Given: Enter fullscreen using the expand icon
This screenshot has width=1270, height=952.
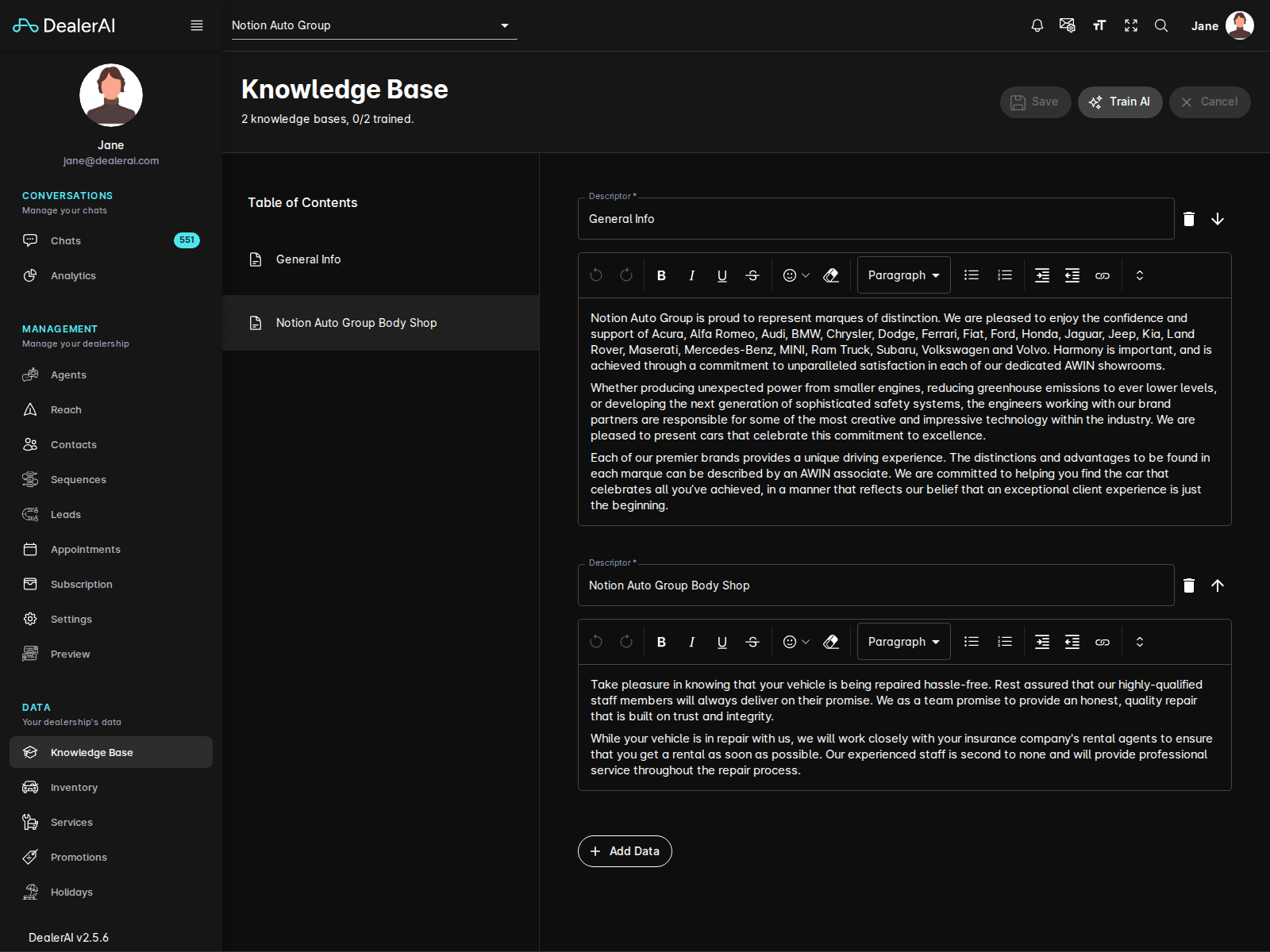Looking at the screenshot, I should point(1130,25).
